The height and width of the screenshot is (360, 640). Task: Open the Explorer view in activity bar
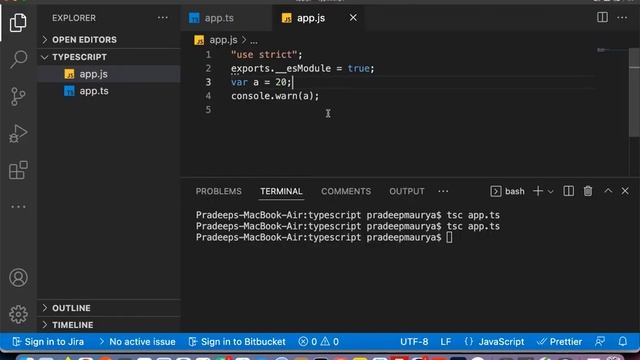click(18, 22)
